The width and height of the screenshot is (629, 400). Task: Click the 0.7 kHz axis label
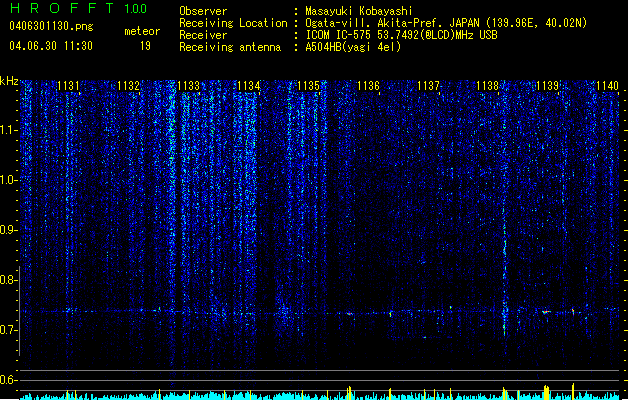[9, 330]
